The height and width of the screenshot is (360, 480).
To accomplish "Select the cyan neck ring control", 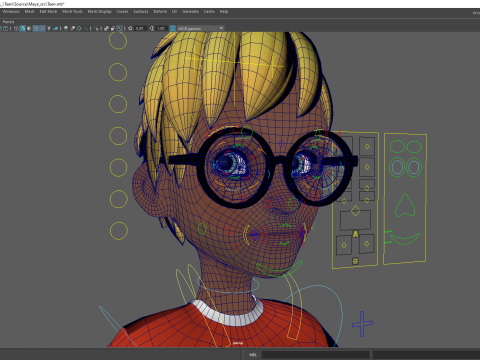I will click(x=228, y=285).
